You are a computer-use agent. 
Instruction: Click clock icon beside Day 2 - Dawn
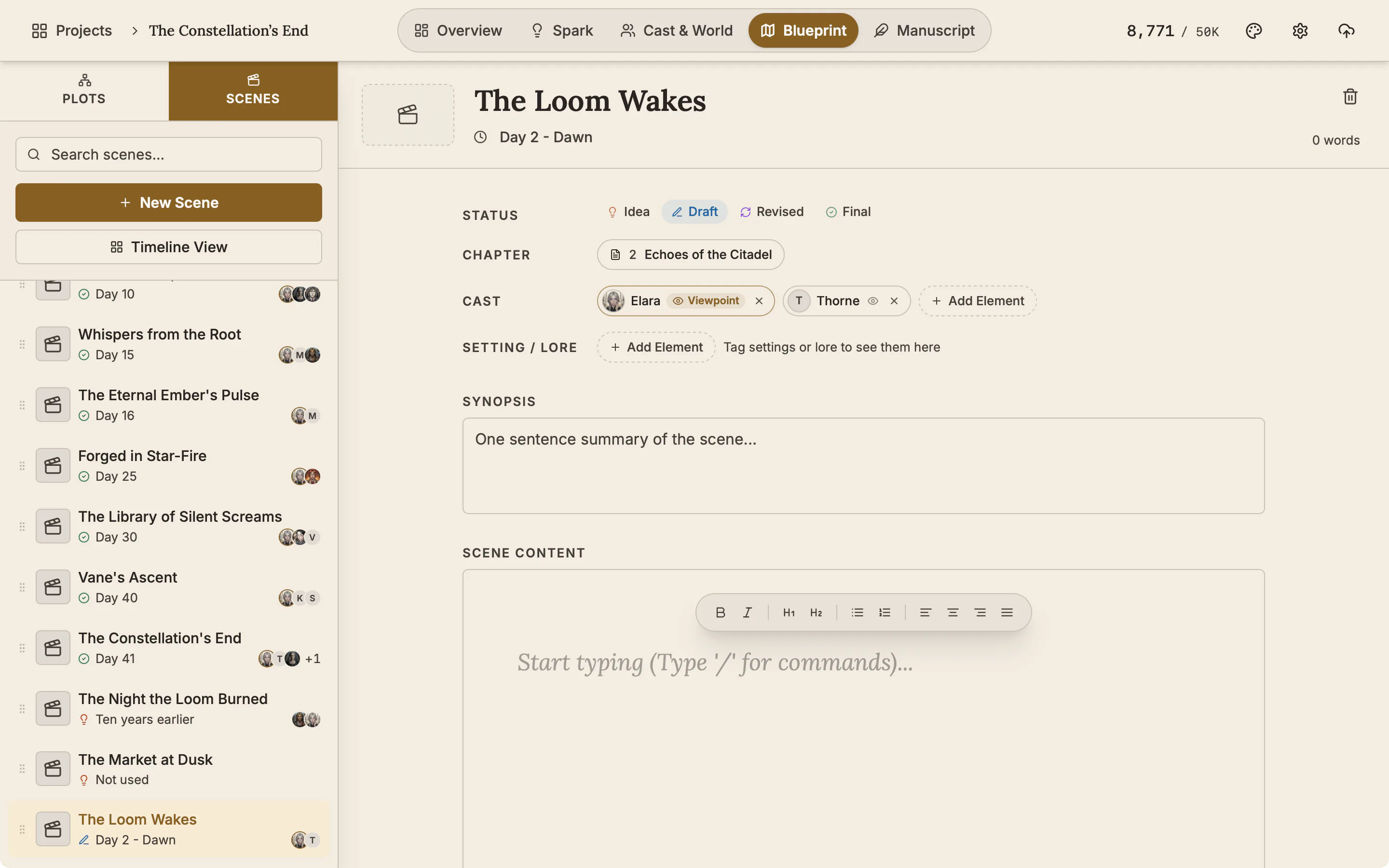tap(480, 137)
